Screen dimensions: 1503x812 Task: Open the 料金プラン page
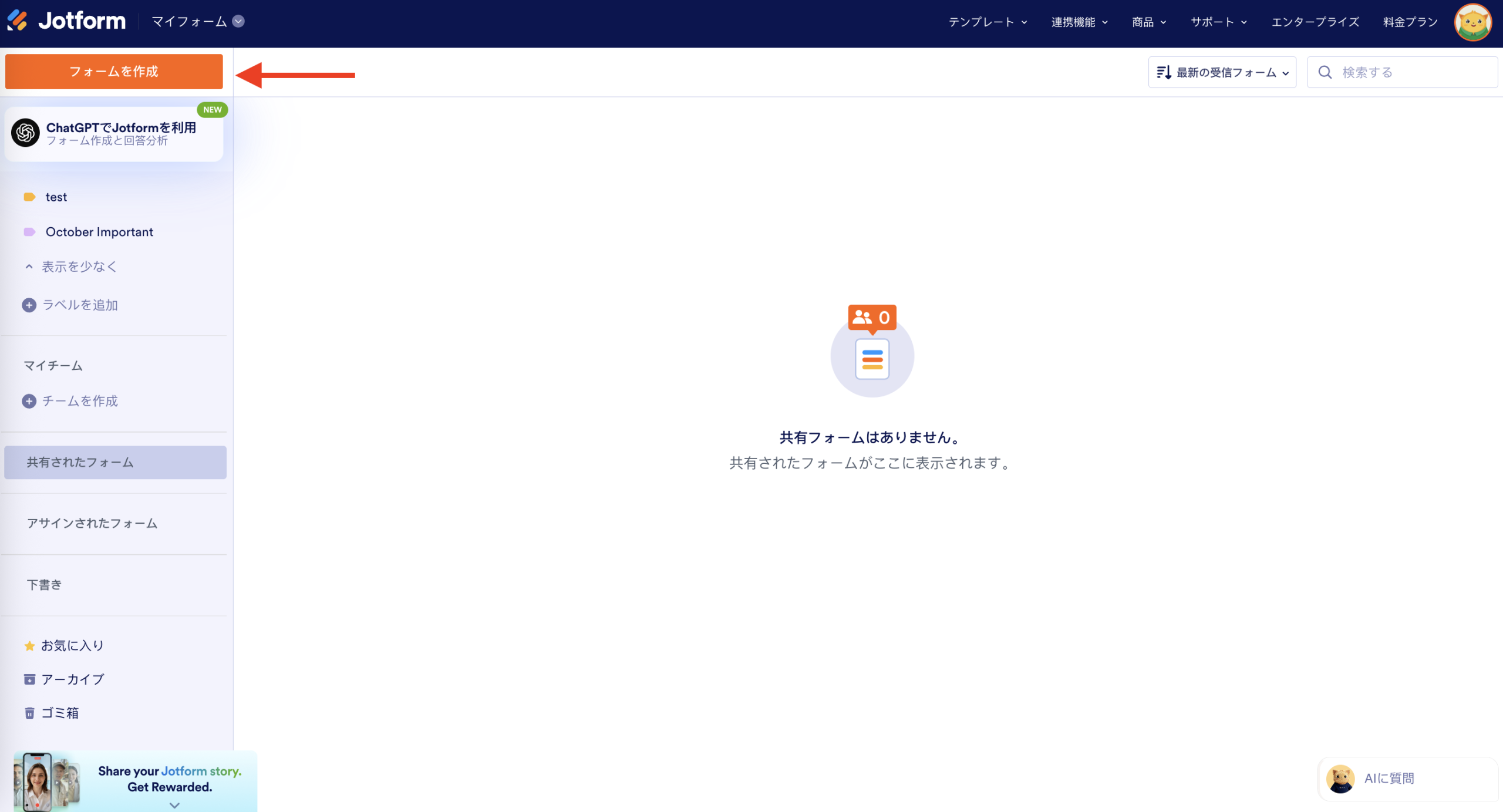point(1410,22)
